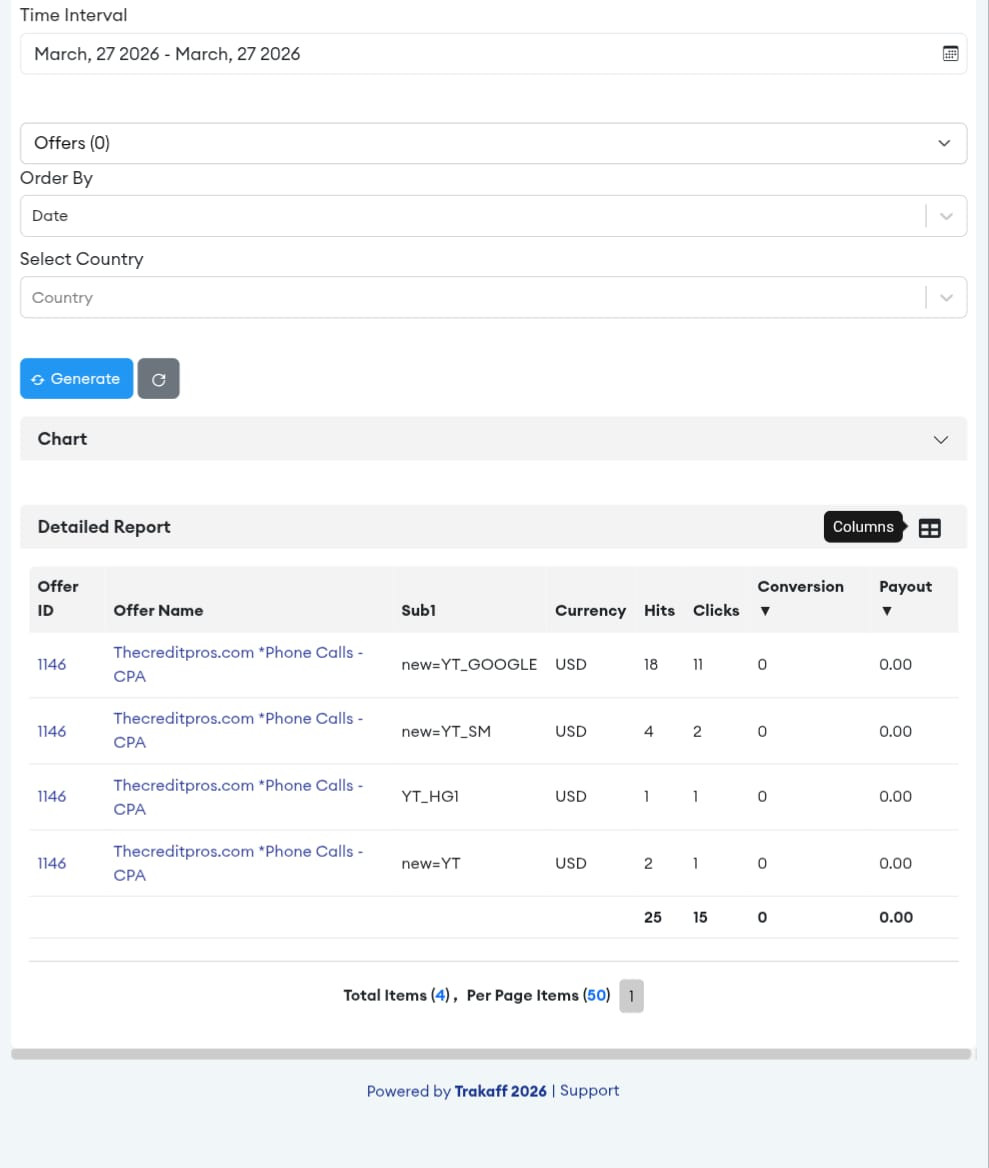Sort by the Conversion column arrow
This screenshot has width=989, height=1168.
coord(764,611)
